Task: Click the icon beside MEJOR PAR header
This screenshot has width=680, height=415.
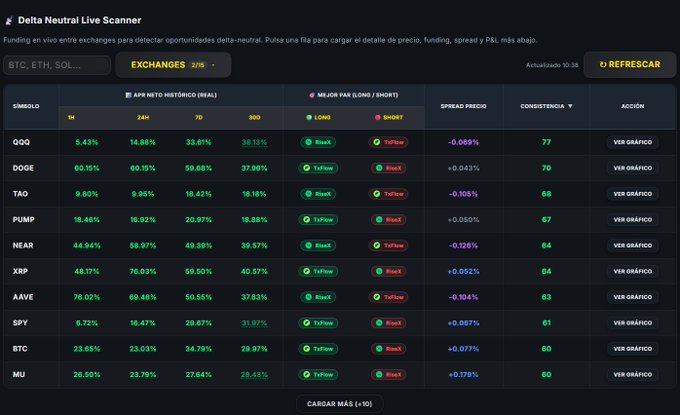Action: click(311, 95)
